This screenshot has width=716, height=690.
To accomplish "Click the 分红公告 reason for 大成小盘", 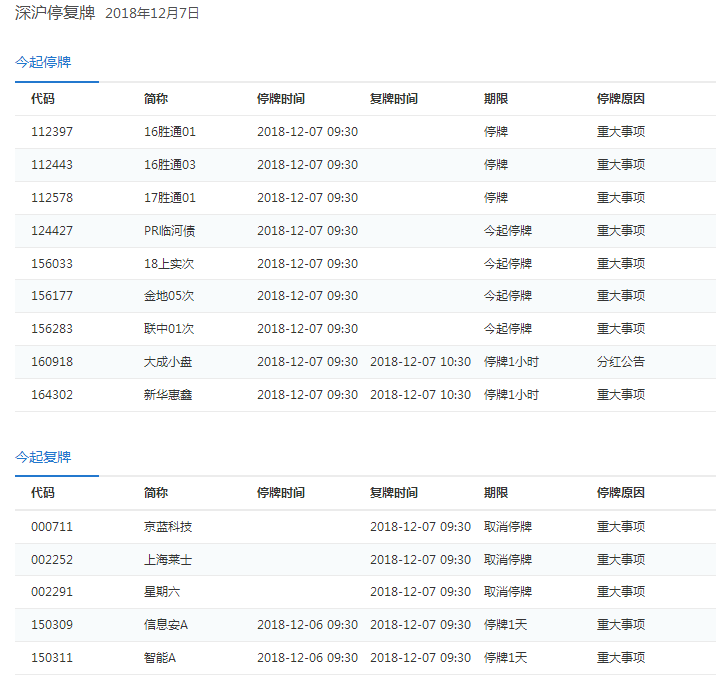I will (x=621, y=362).
